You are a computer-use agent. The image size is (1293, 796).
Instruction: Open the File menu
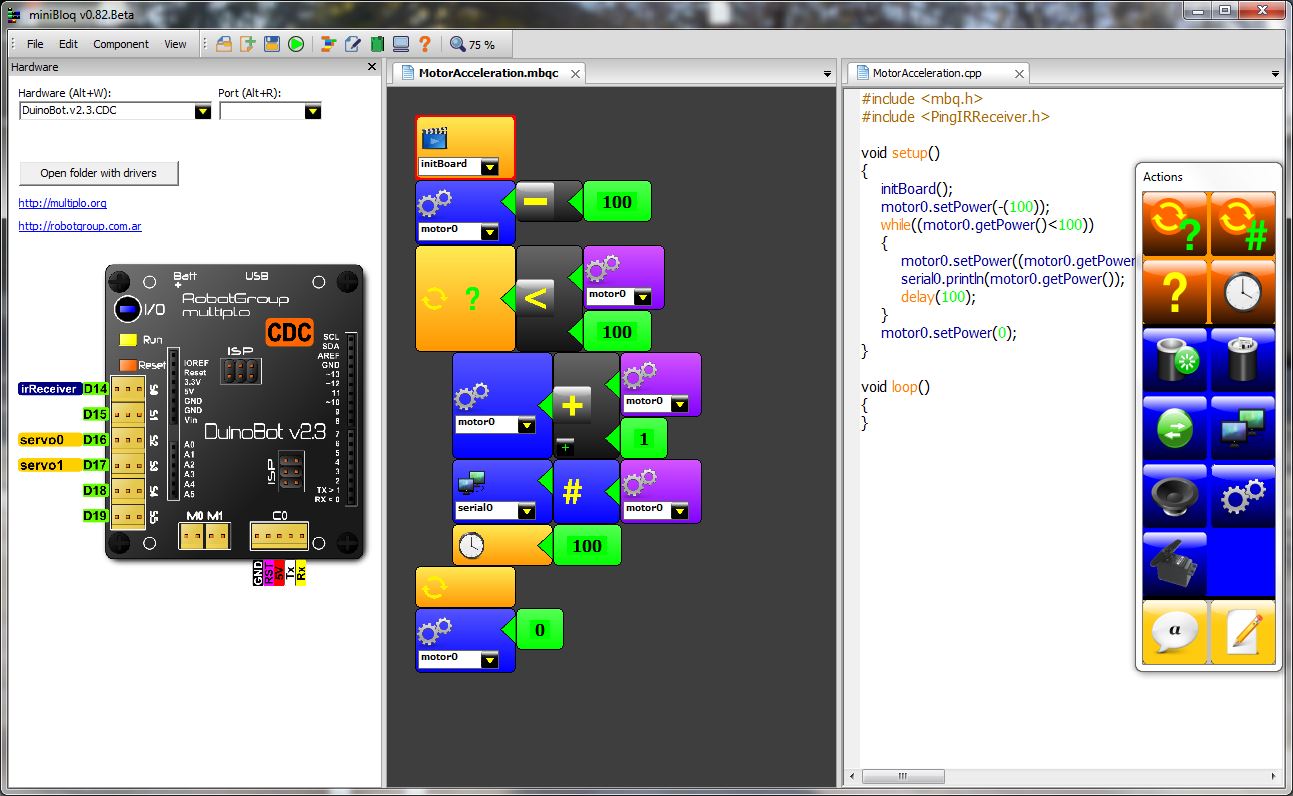[x=35, y=44]
